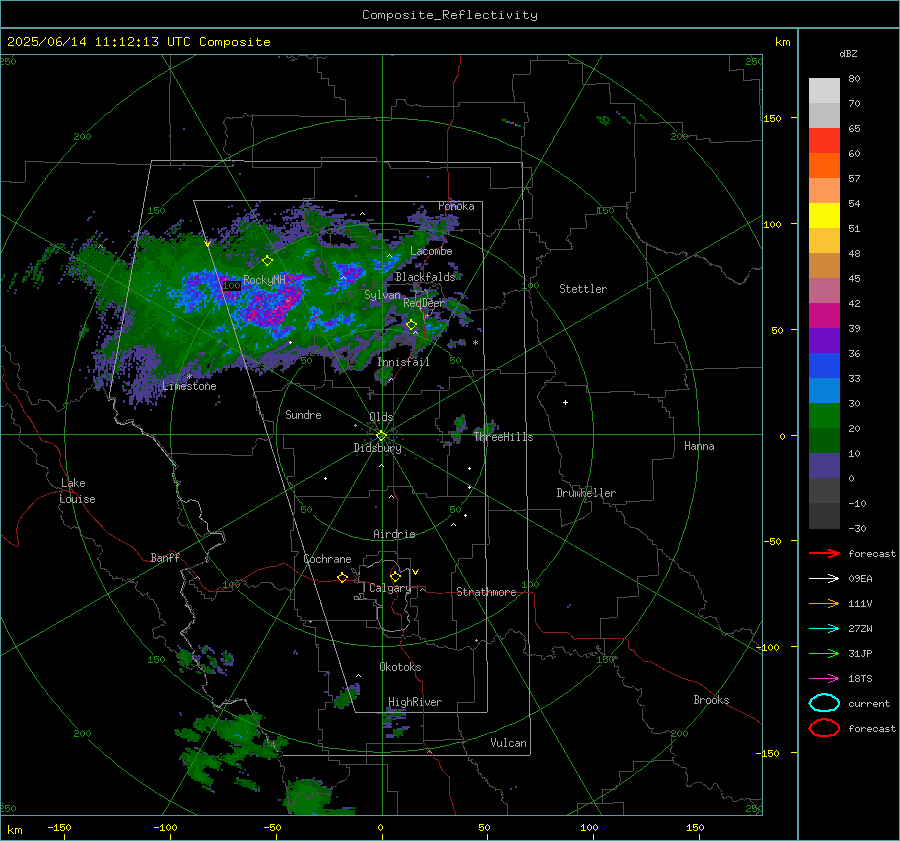Screen dimensions: 900x841
Task: Select the 20 dBZ green color swatch
Action: coord(824,416)
